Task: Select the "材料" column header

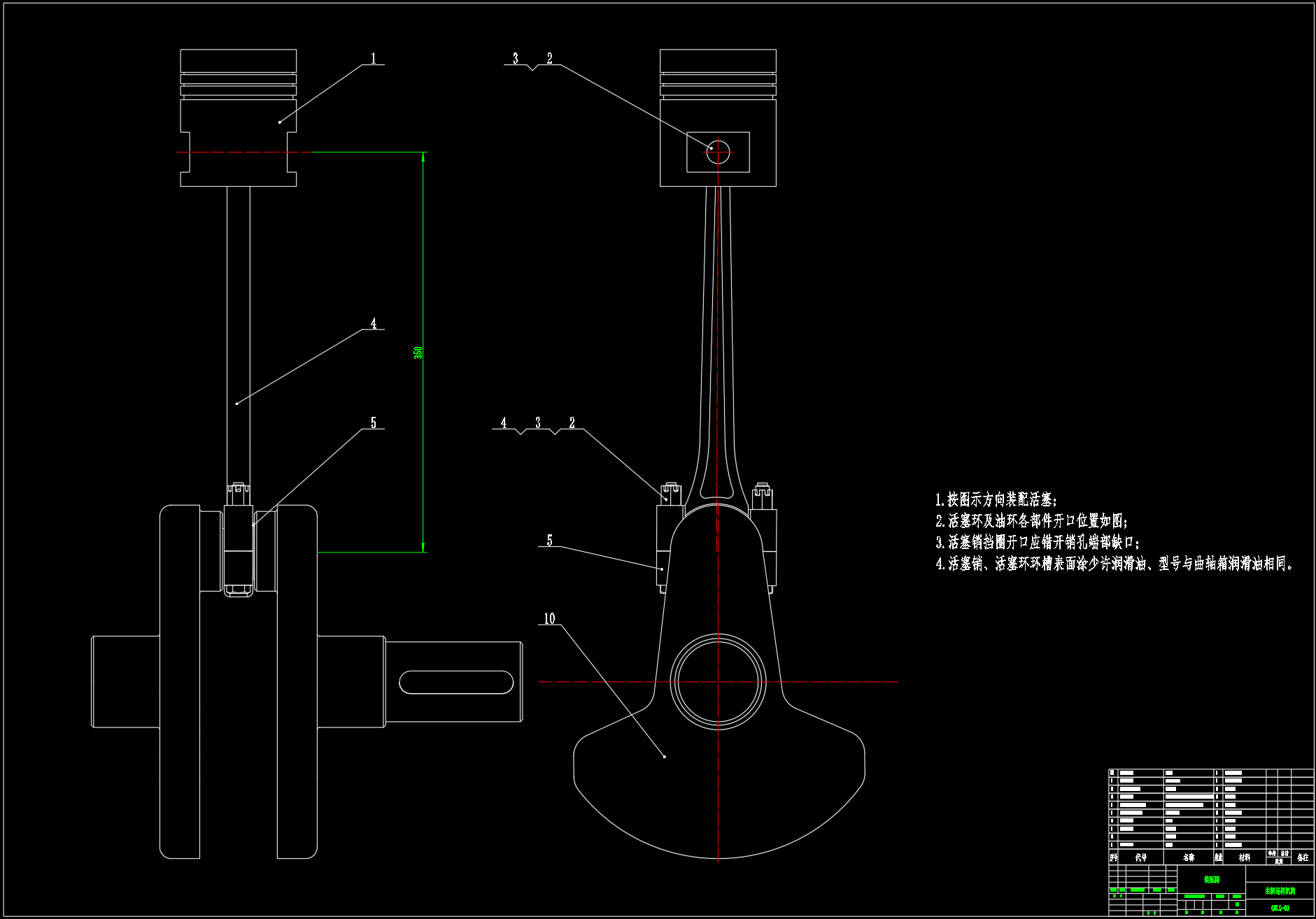Action: 1245,857
